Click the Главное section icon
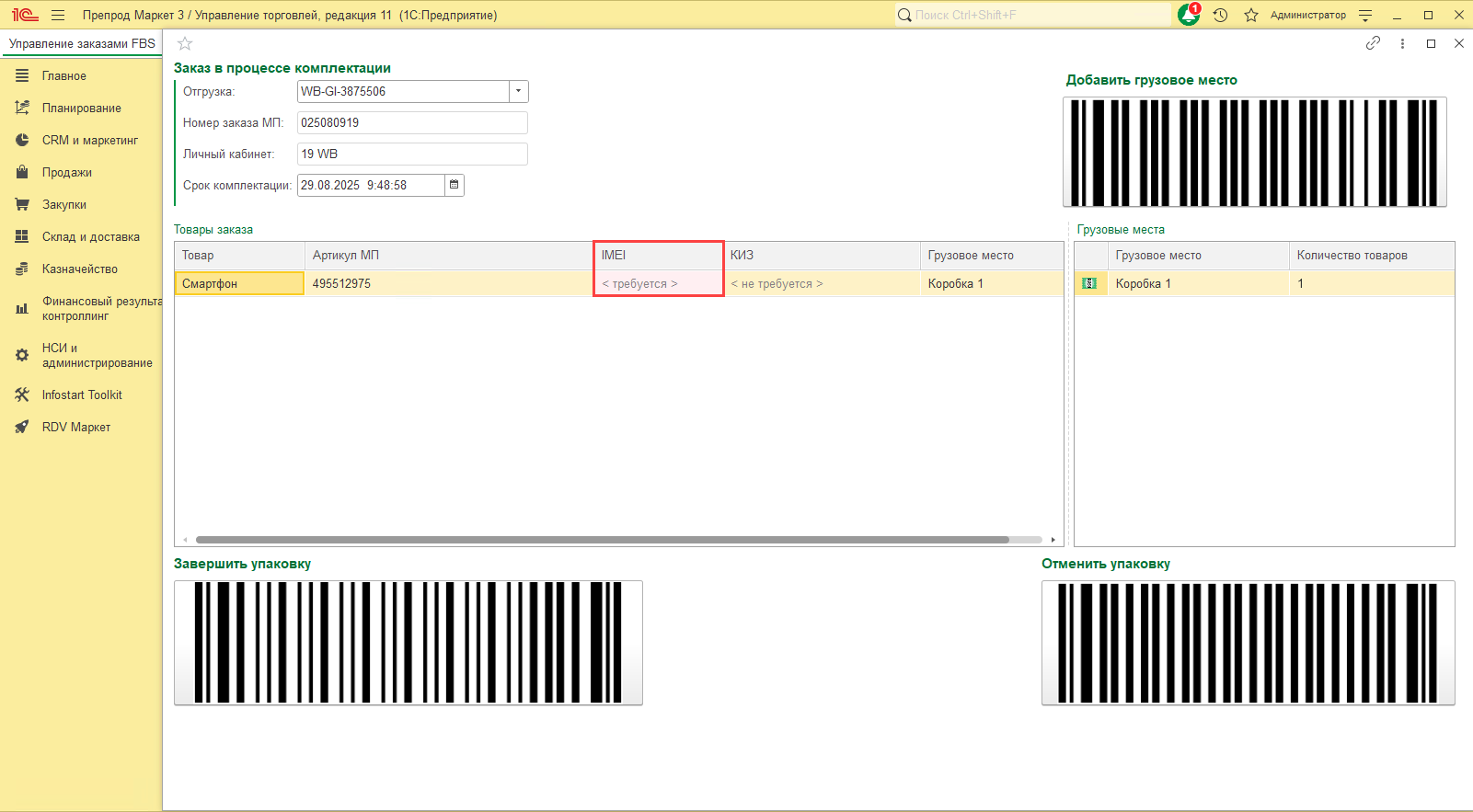 coord(22,75)
